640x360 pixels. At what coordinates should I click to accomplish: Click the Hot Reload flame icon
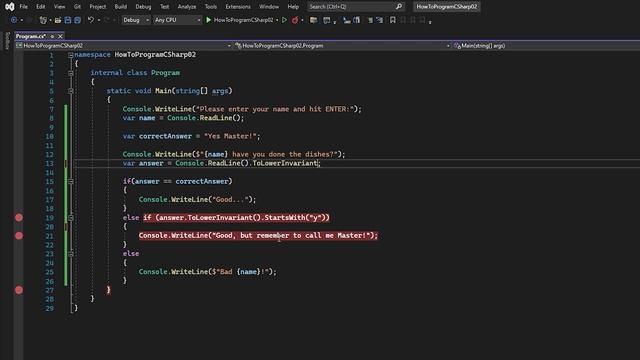point(295,20)
